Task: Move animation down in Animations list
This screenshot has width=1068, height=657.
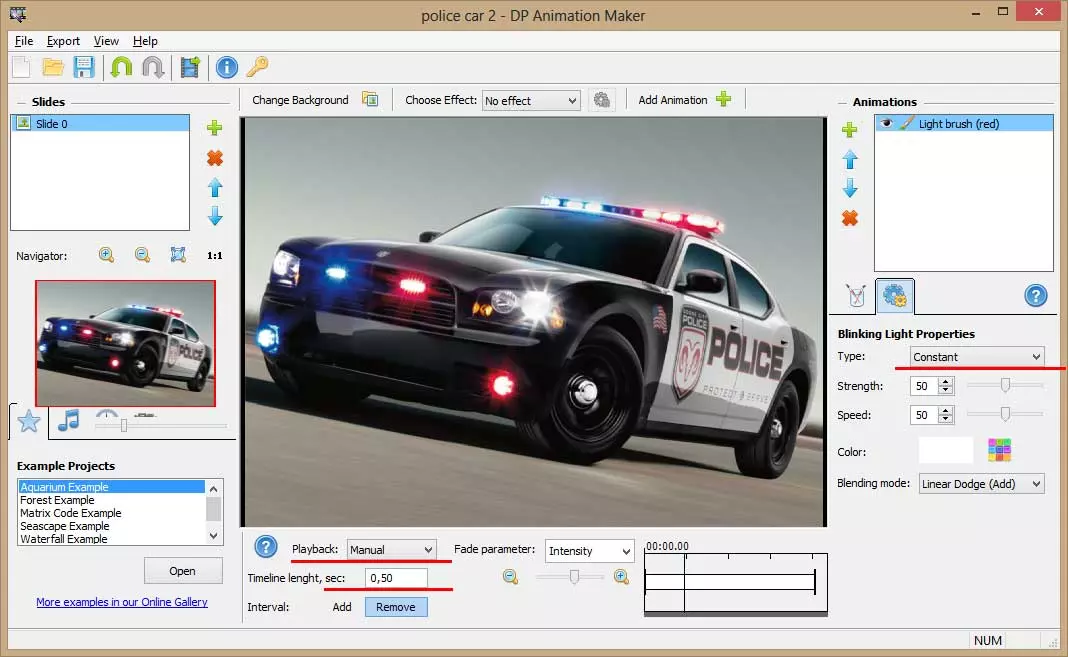Action: (849, 189)
